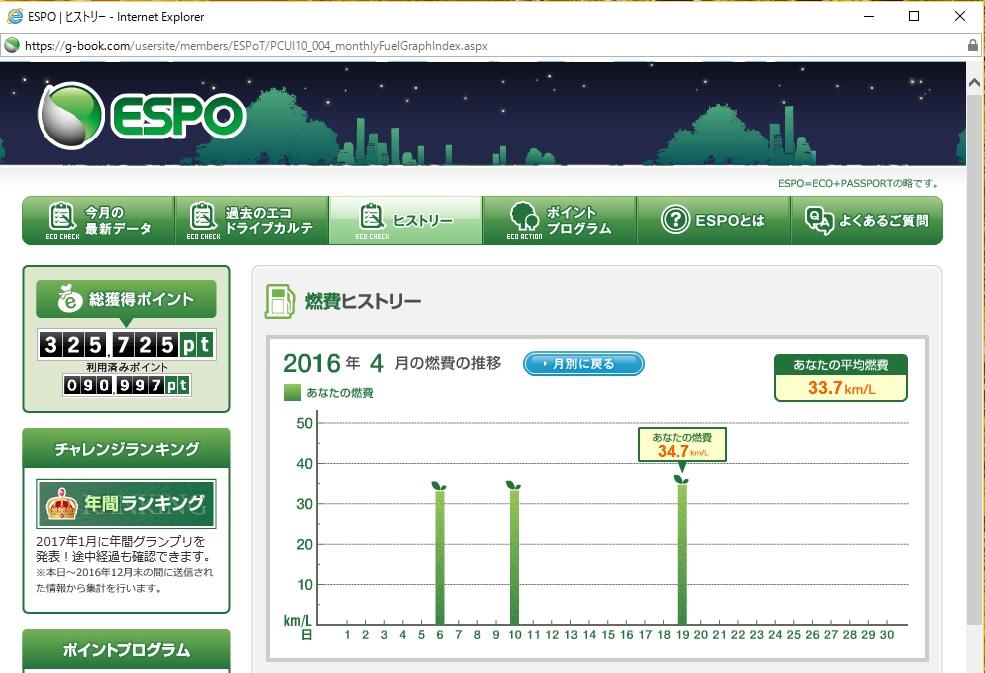This screenshot has height=673, width=985.
Task: Click the 090,997pt used points counter
Action: click(x=126, y=385)
